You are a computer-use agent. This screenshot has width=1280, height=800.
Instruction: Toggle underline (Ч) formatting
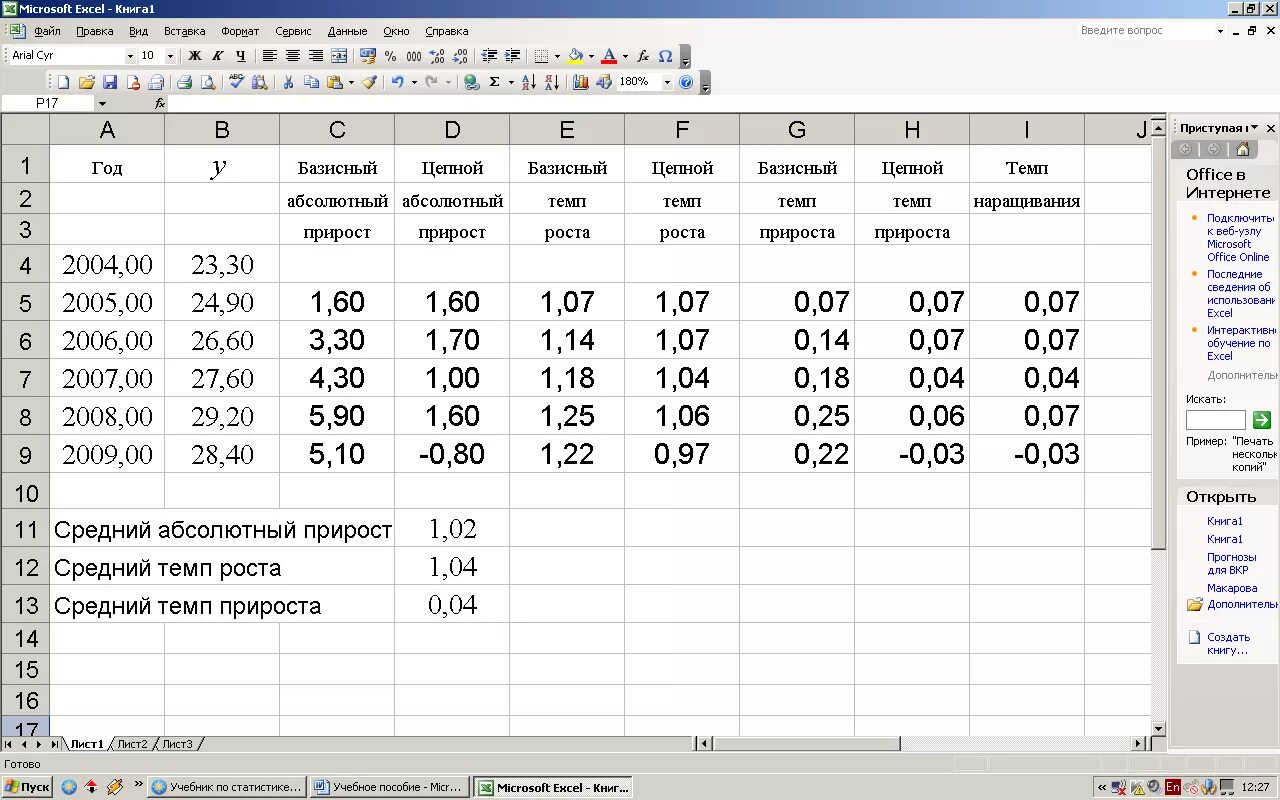coord(241,56)
